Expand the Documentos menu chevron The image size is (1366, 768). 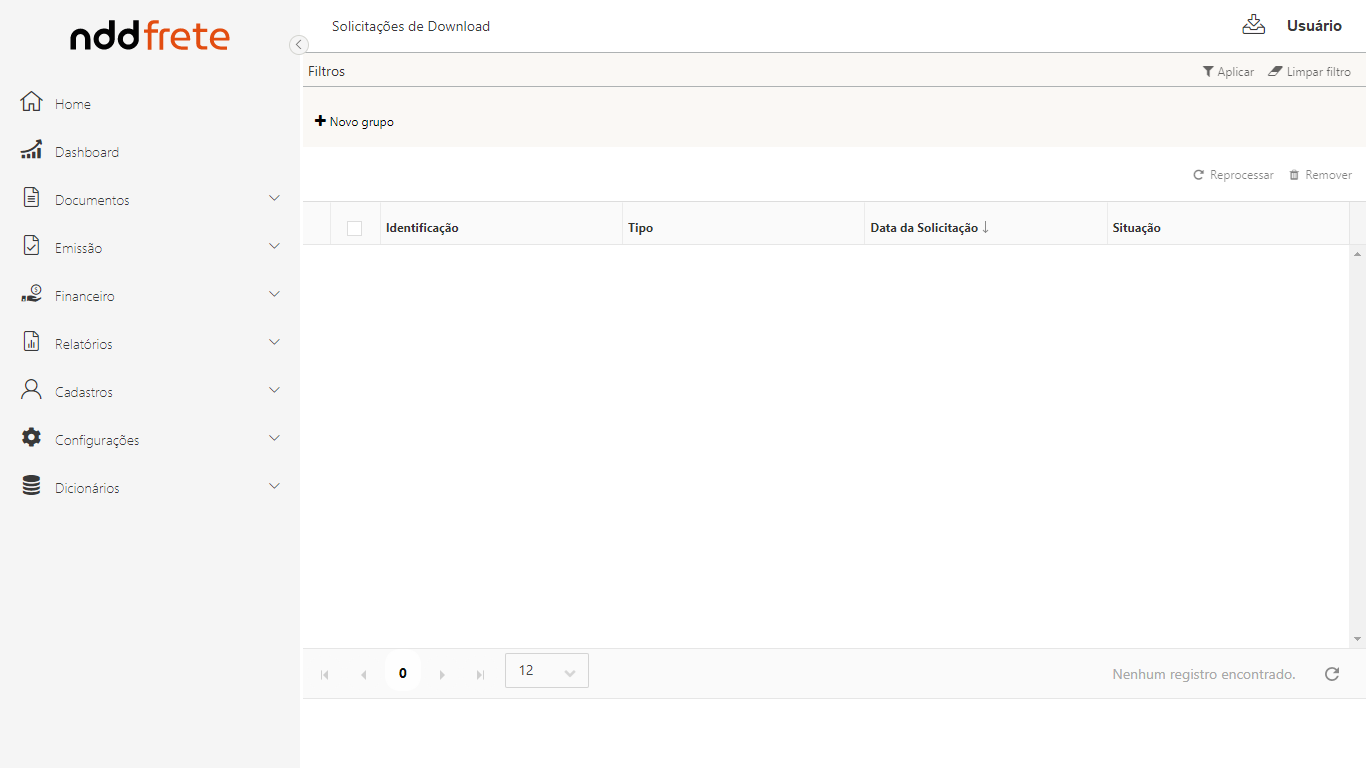tap(275, 198)
